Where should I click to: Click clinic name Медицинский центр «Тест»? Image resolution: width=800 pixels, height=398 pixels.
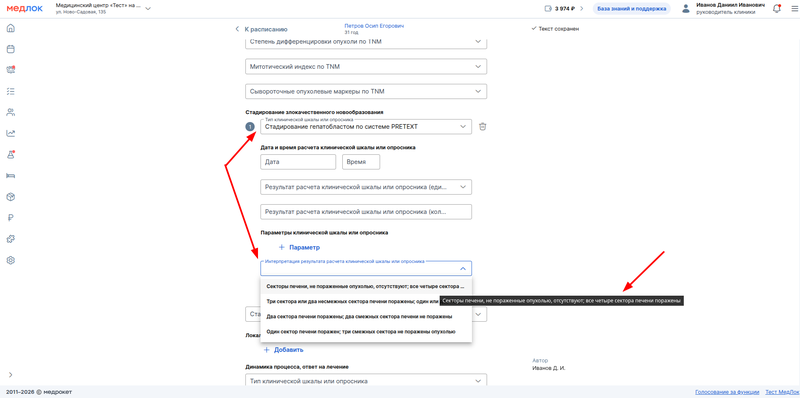97,5
